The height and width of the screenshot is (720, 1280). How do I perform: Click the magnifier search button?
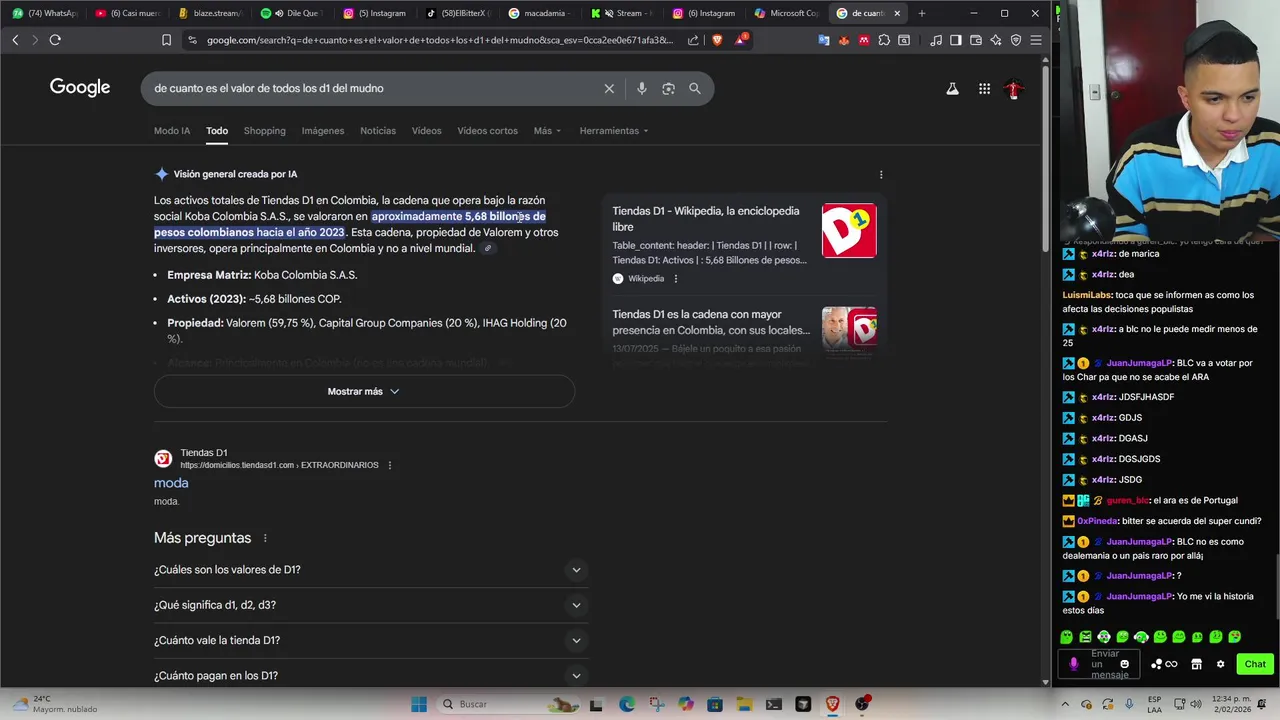(695, 88)
